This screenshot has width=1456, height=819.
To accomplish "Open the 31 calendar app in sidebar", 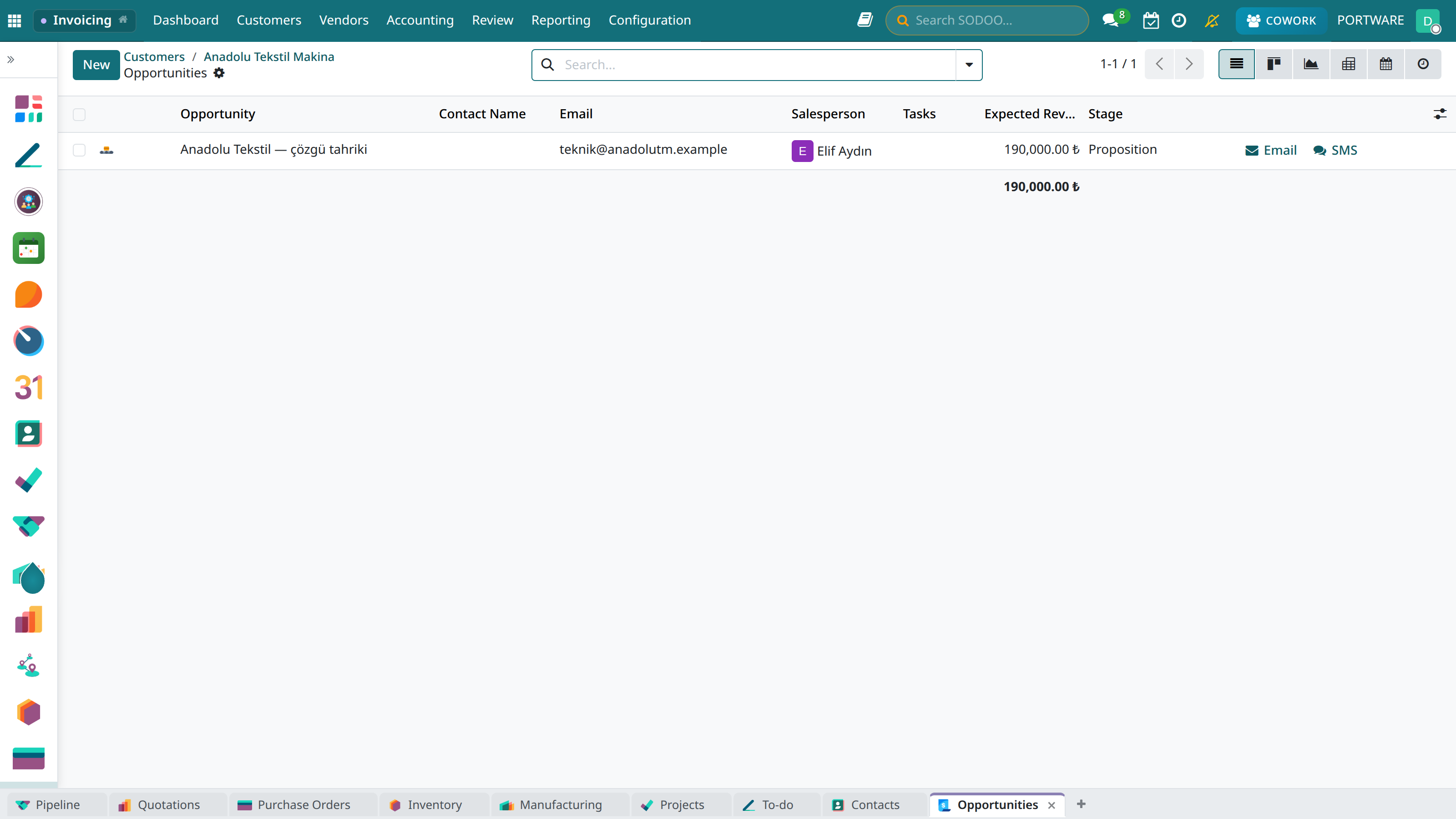I will [28, 387].
